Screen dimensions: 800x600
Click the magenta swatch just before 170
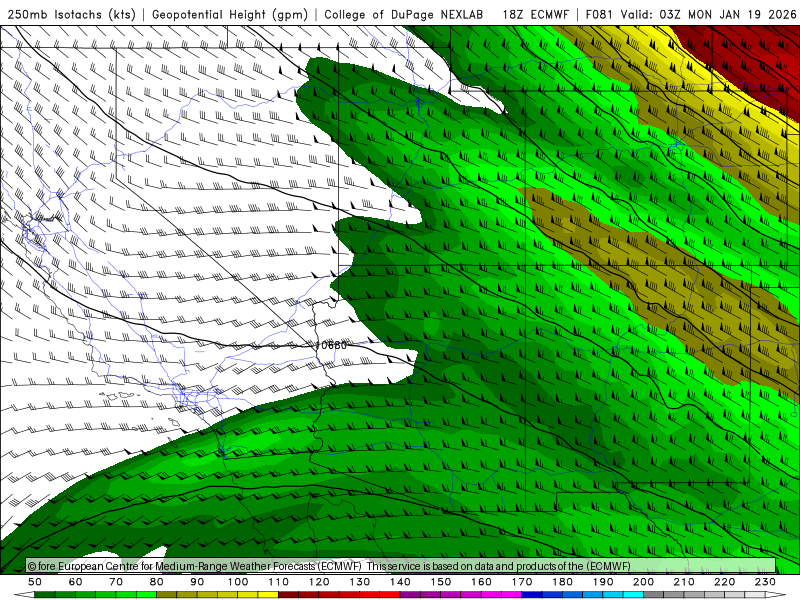coord(512,595)
